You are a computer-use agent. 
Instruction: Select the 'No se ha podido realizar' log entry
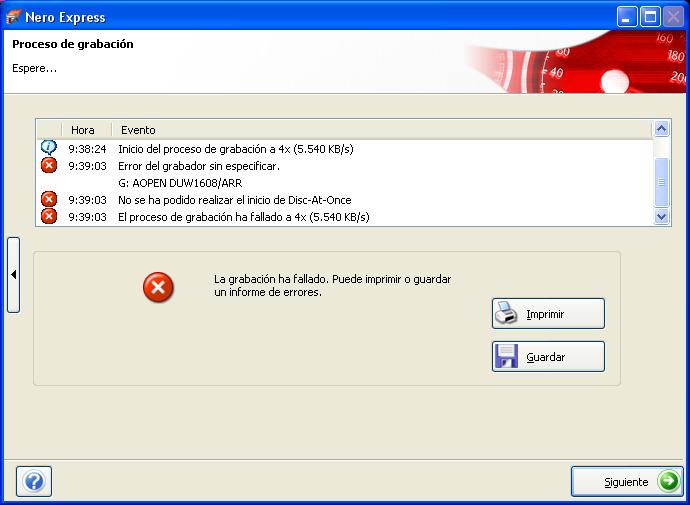click(x=234, y=200)
